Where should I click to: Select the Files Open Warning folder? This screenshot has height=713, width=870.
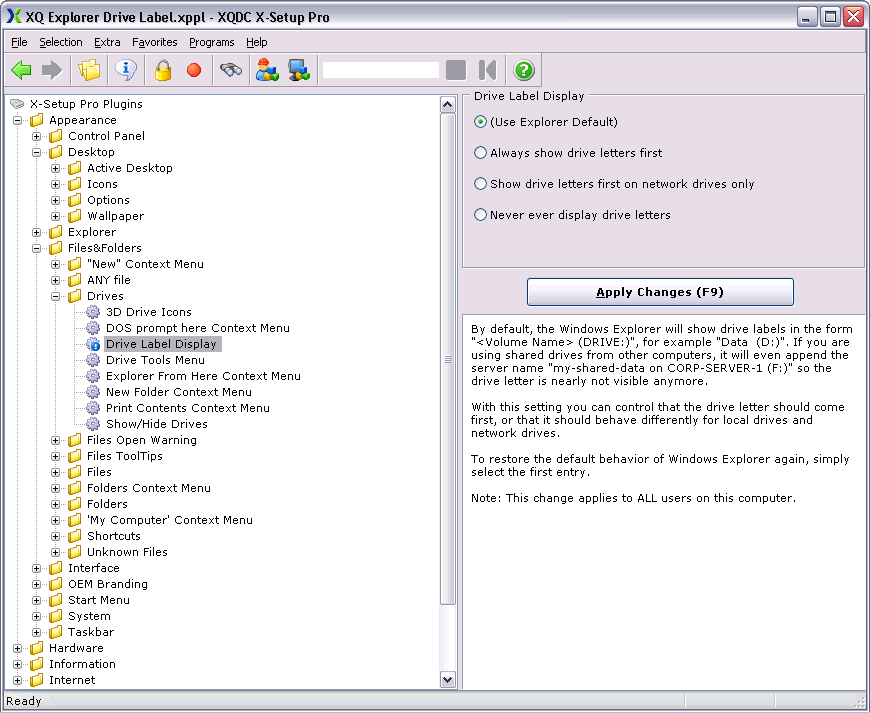pyautogui.click(x=141, y=440)
